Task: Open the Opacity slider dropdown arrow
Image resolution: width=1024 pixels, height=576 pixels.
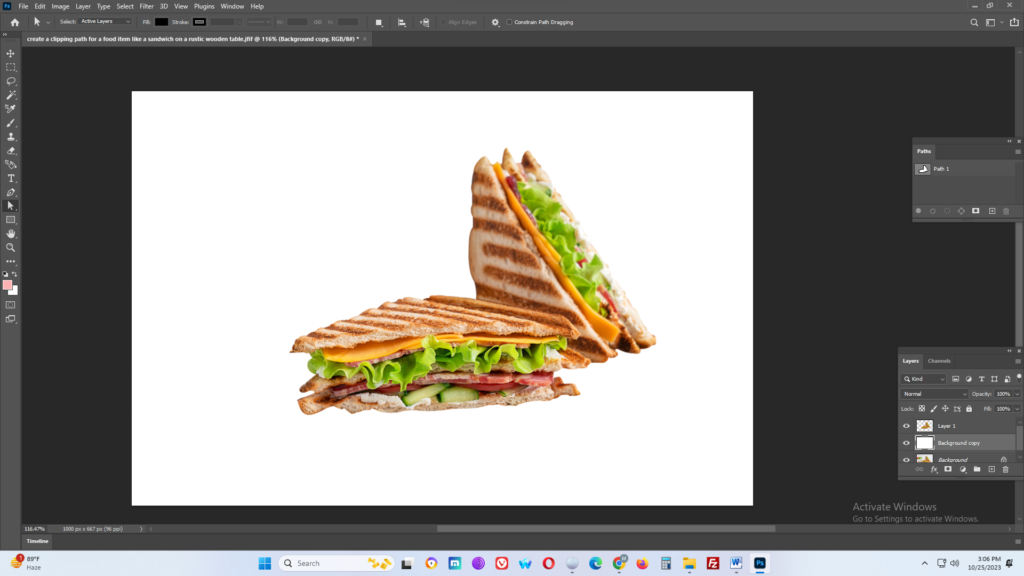Action: pos(1017,394)
